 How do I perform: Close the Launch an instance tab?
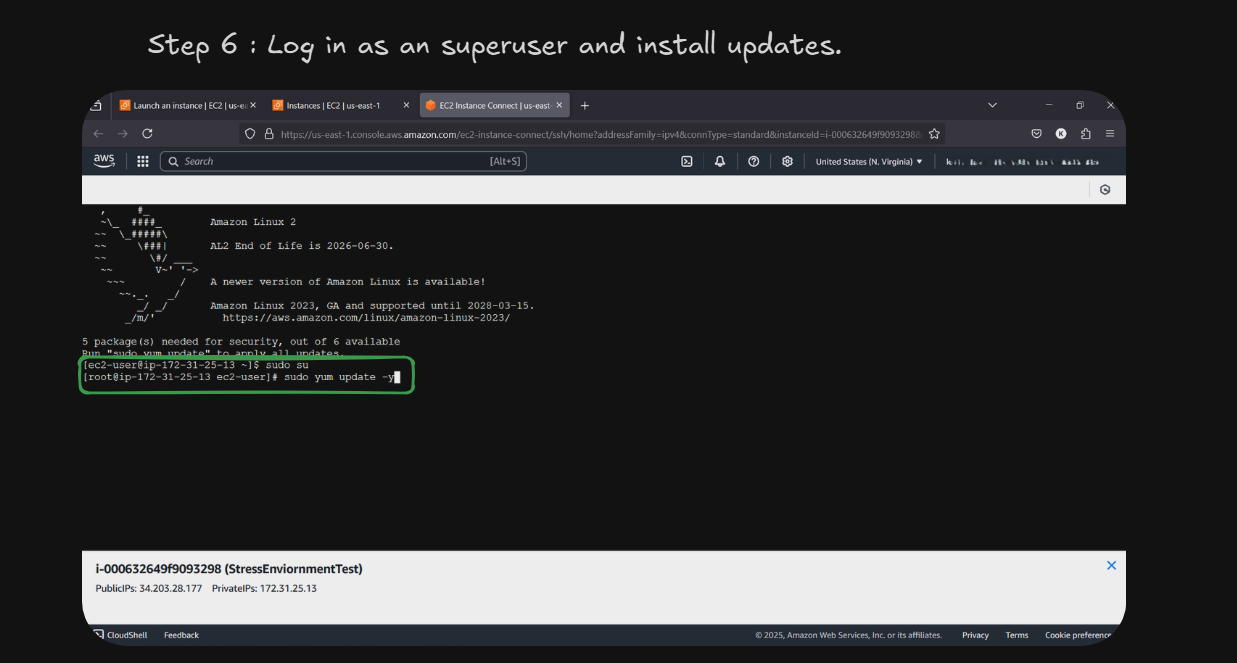(x=252, y=105)
